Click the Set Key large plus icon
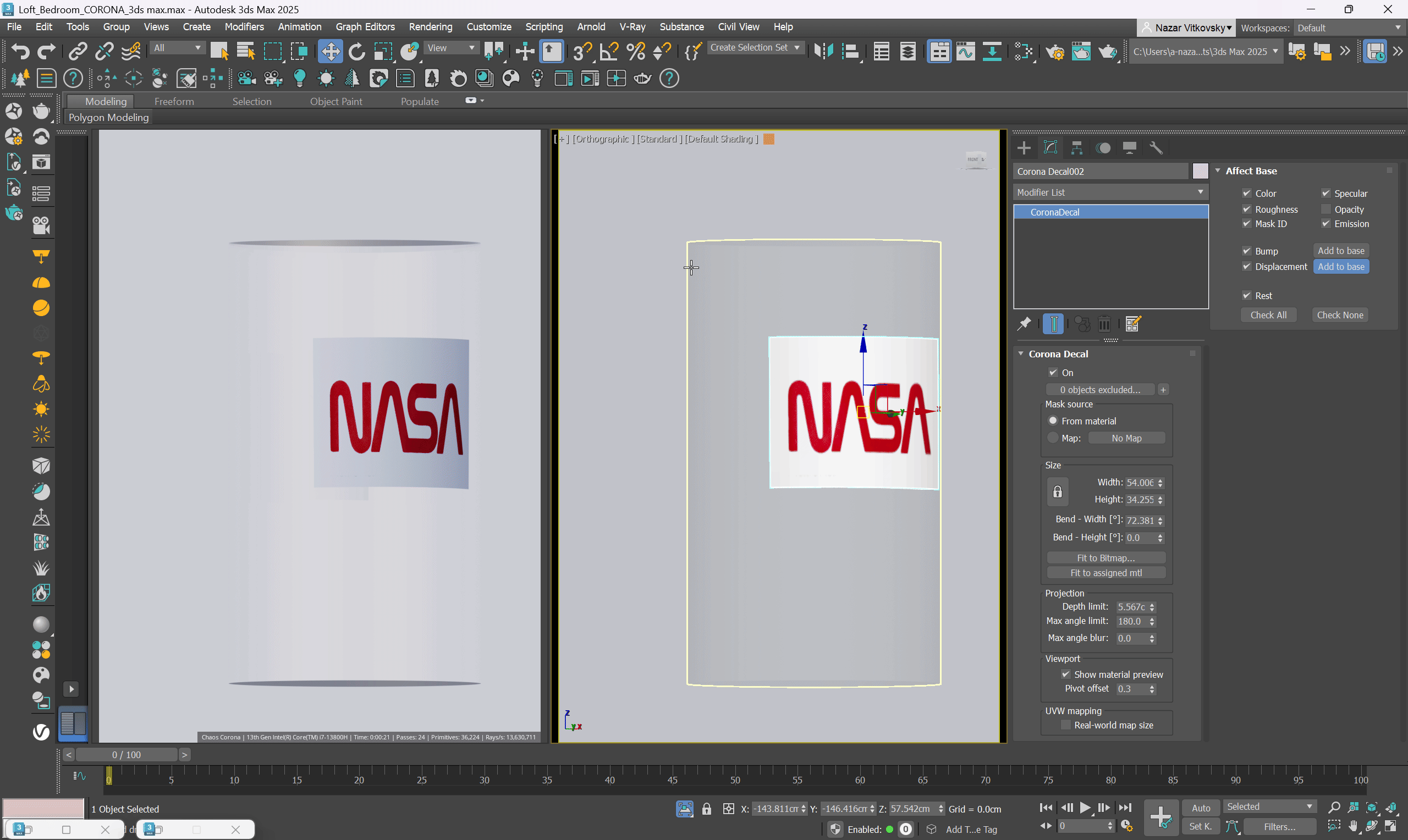1408x840 pixels. click(x=1160, y=817)
